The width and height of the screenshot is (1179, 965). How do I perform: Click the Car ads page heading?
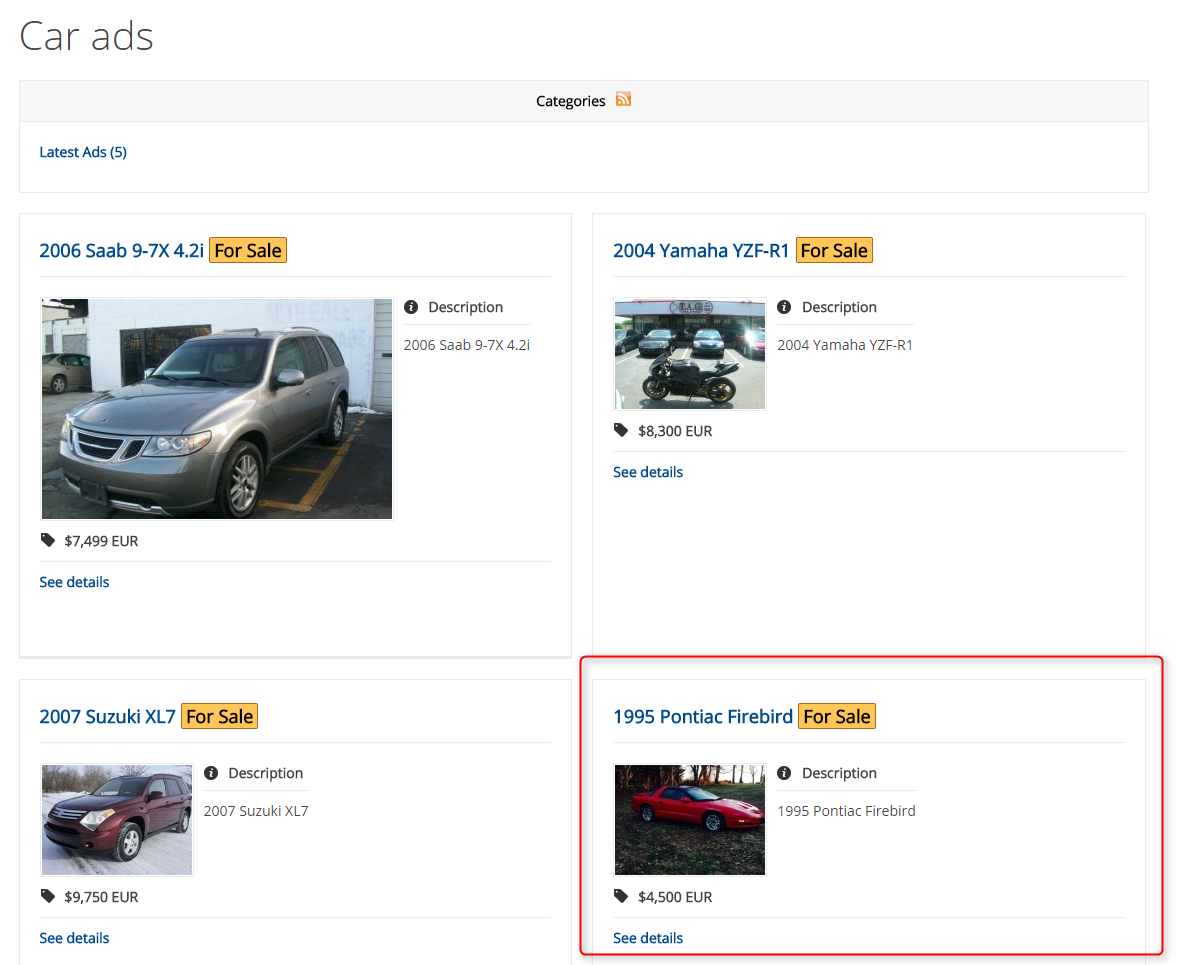click(86, 35)
